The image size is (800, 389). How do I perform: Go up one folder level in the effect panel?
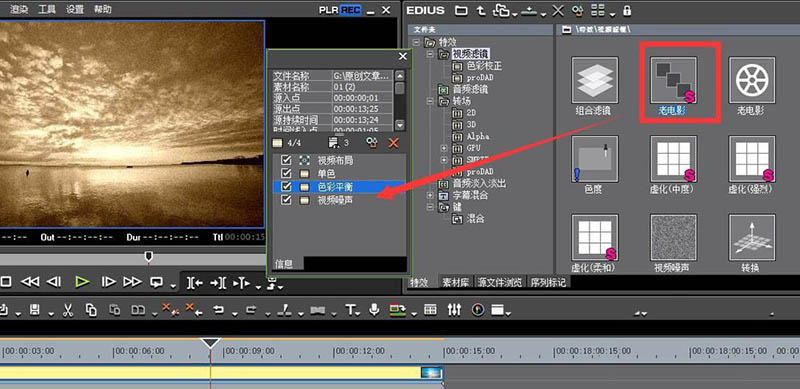point(481,10)
